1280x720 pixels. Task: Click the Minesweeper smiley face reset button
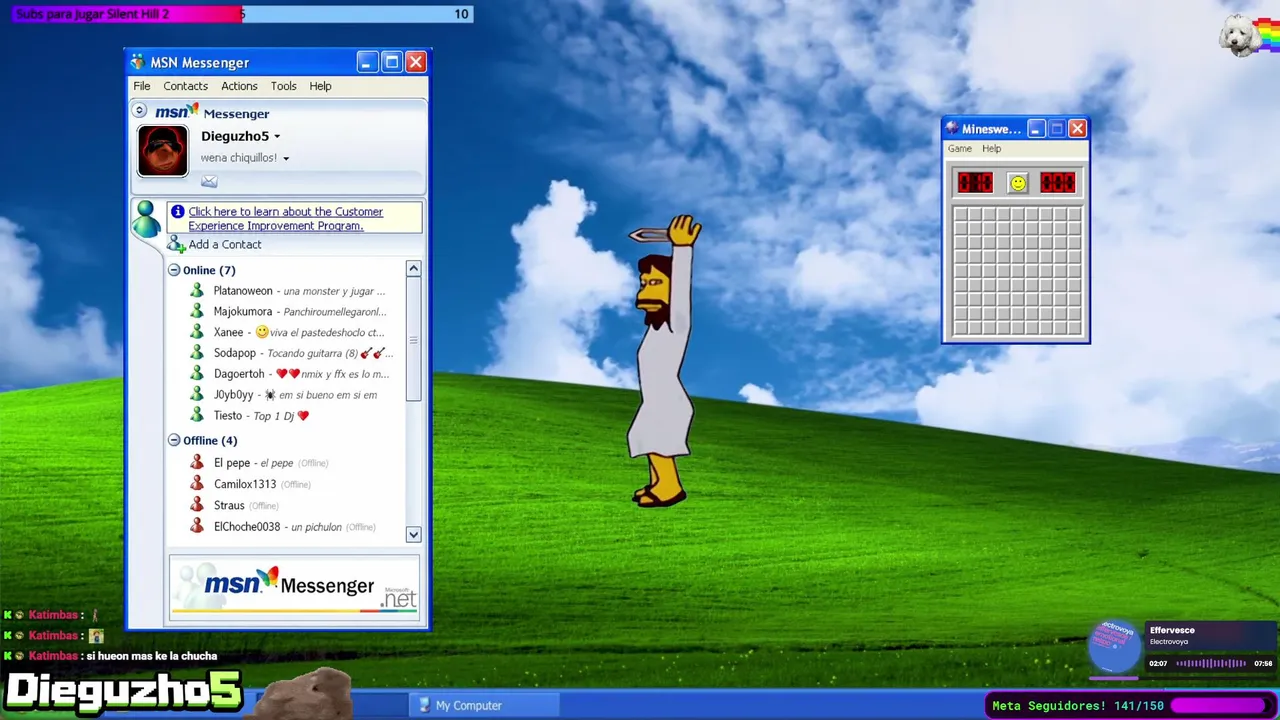[1017, 183]
